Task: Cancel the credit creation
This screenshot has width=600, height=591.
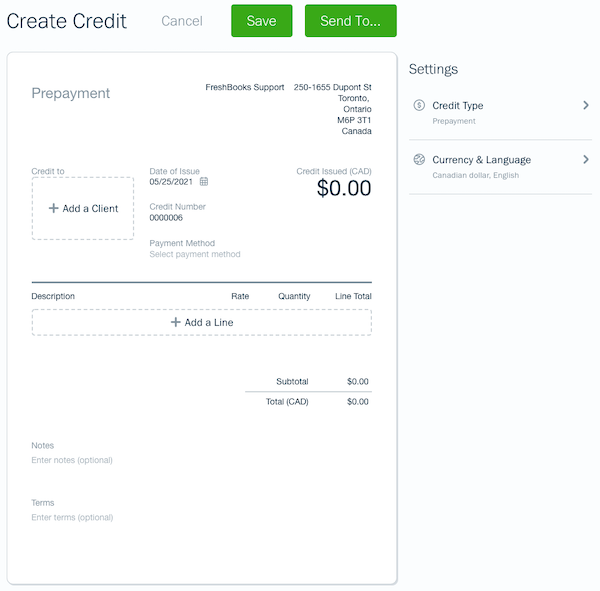Action: click(181, 21)
